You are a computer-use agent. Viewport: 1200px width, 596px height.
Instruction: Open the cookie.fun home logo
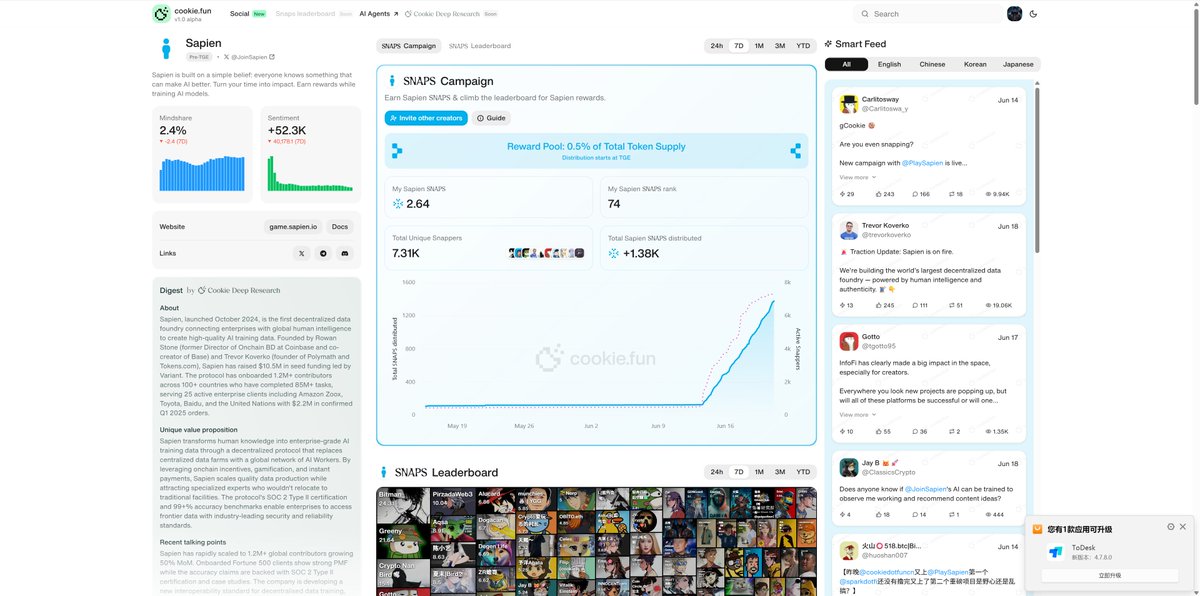(181, 14)
